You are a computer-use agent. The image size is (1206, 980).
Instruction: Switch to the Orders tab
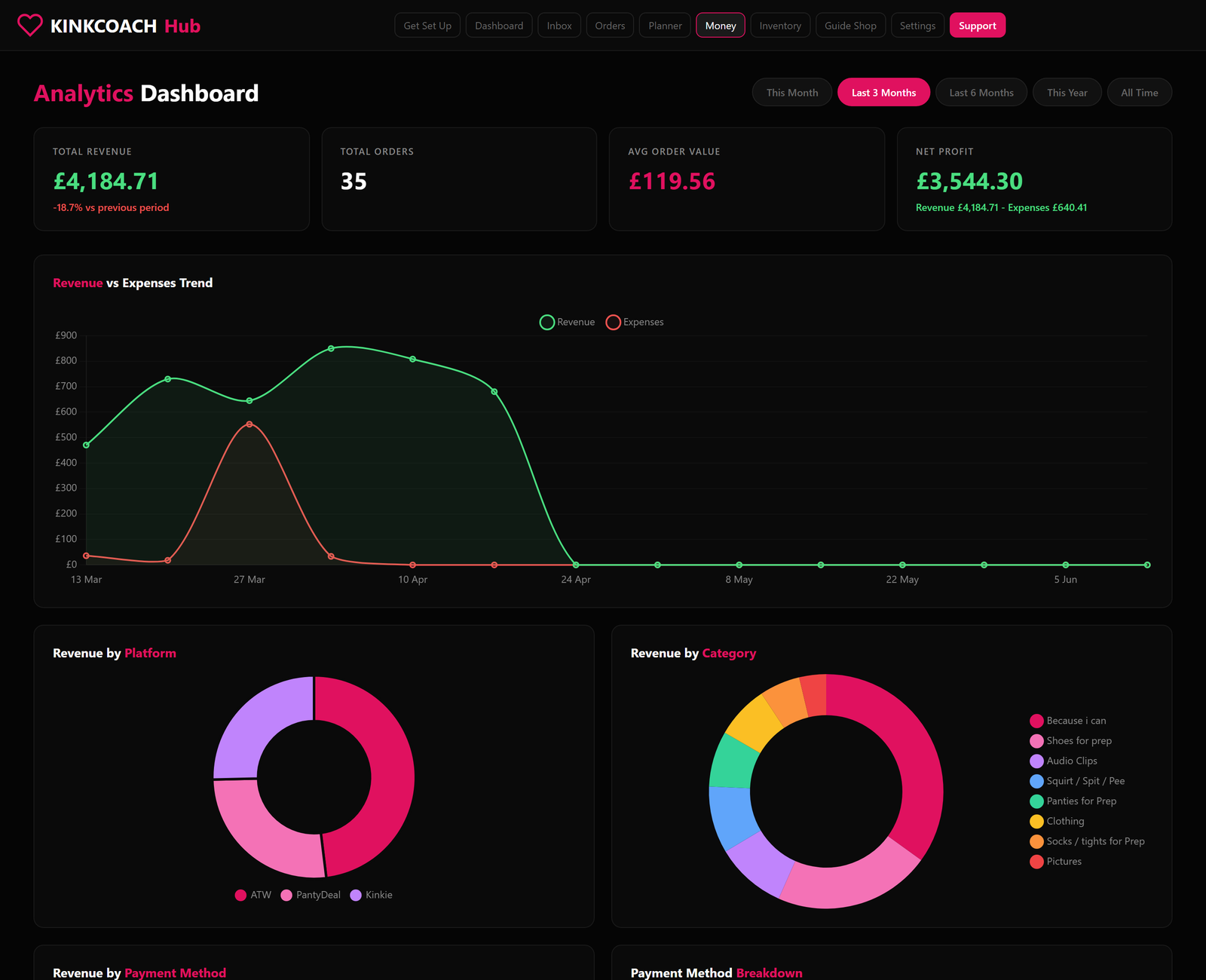click(x=610, y=26)
